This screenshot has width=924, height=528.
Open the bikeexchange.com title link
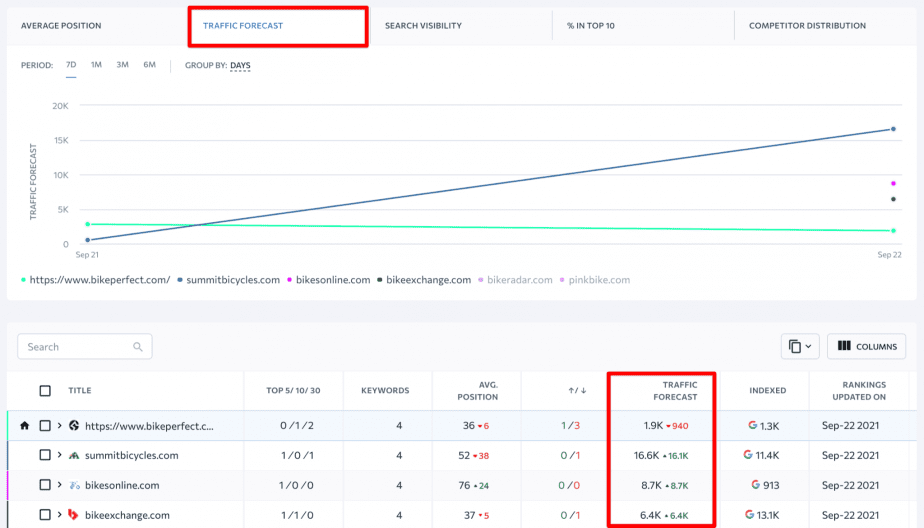[127, 515]
